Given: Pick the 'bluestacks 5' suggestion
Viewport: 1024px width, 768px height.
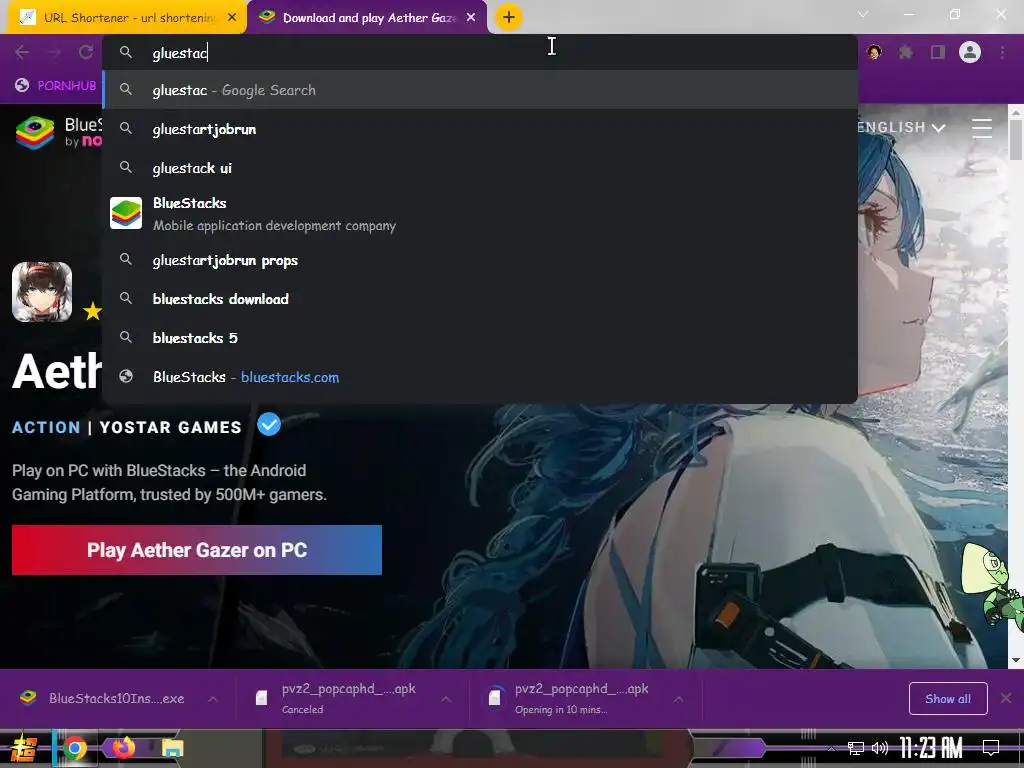Looking at the screenshot, I should point(480,338).
